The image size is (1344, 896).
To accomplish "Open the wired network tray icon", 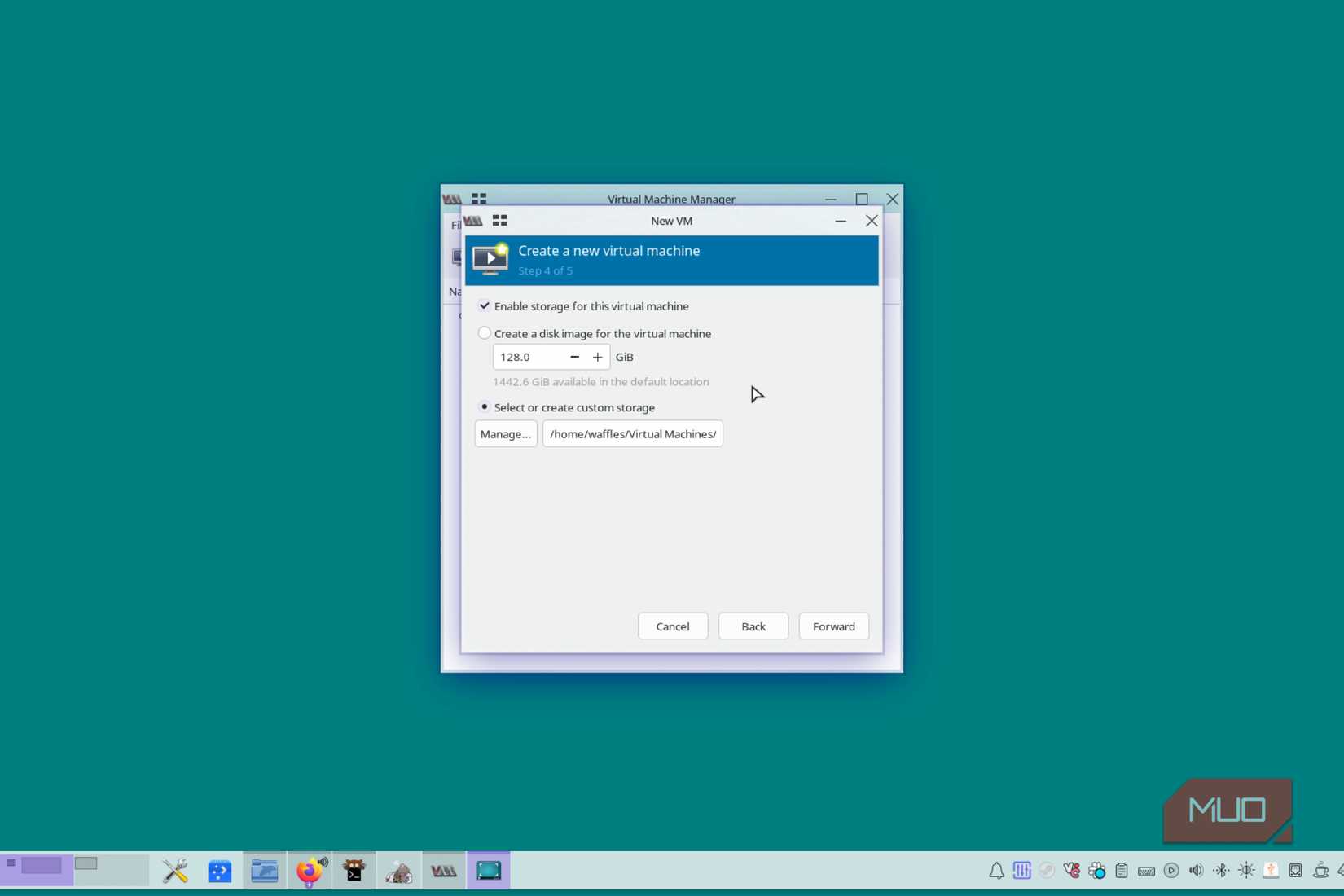I will coord(1295,871).
